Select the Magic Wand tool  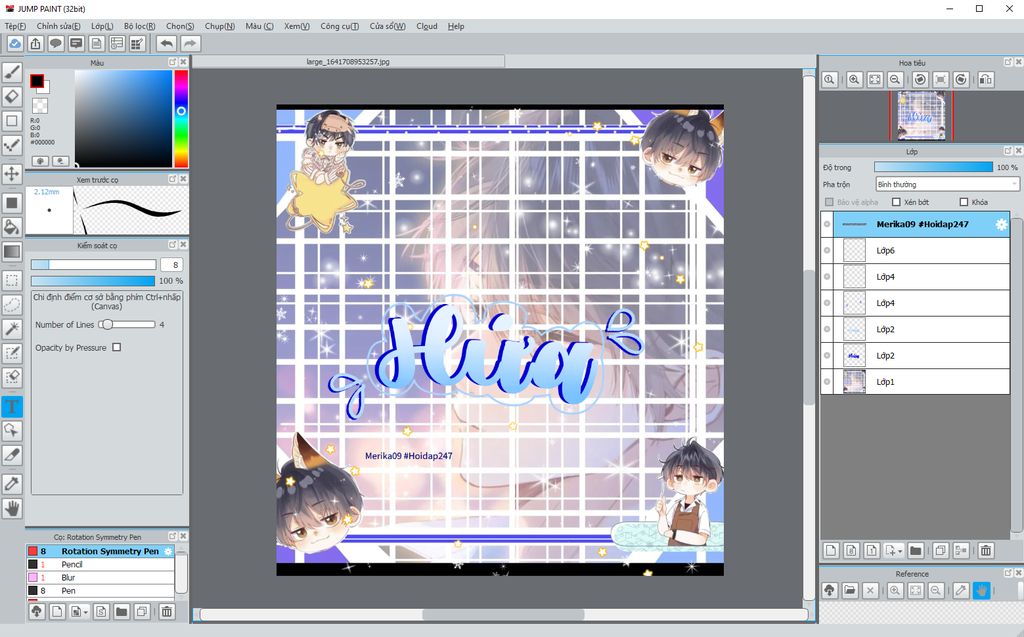point(12,329)
